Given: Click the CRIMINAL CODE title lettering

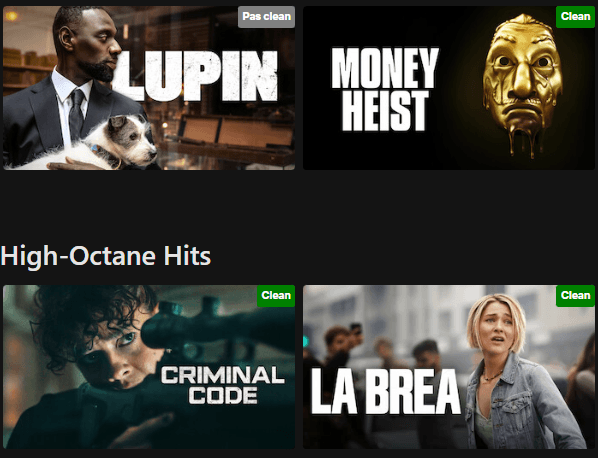Looking at the screenshot, I should 223,386.
